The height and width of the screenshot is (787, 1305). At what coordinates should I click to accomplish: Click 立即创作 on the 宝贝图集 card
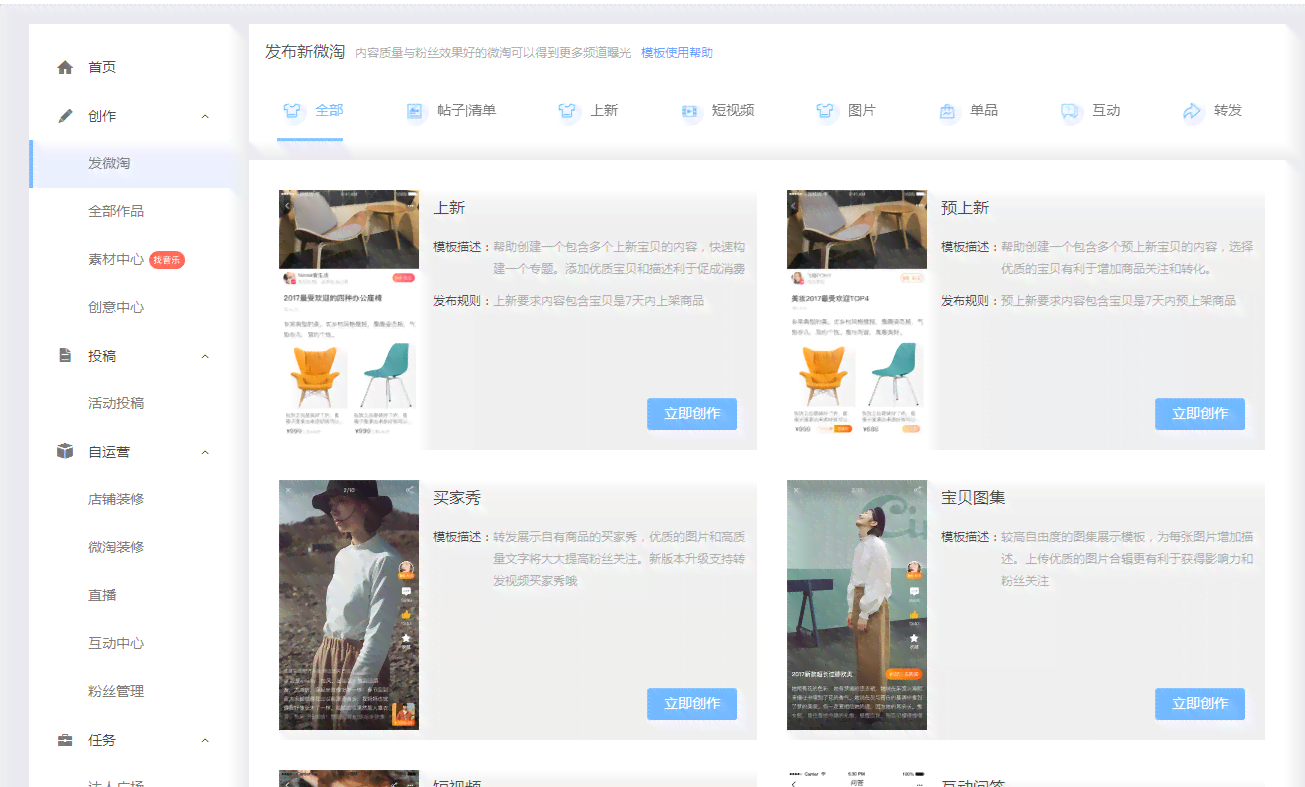coord(1200,704)
